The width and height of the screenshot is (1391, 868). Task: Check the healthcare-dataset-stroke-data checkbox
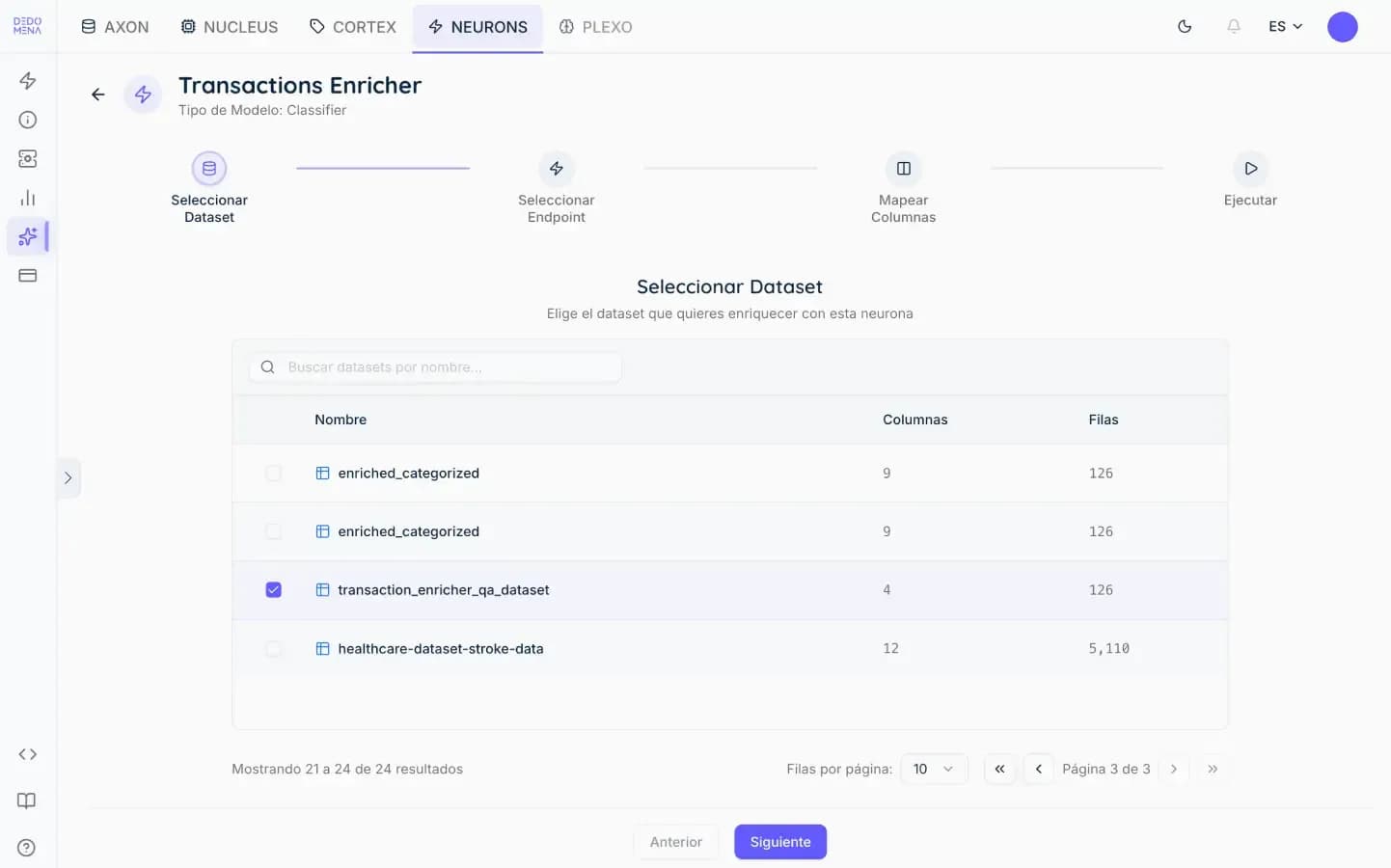pos(274,648)
